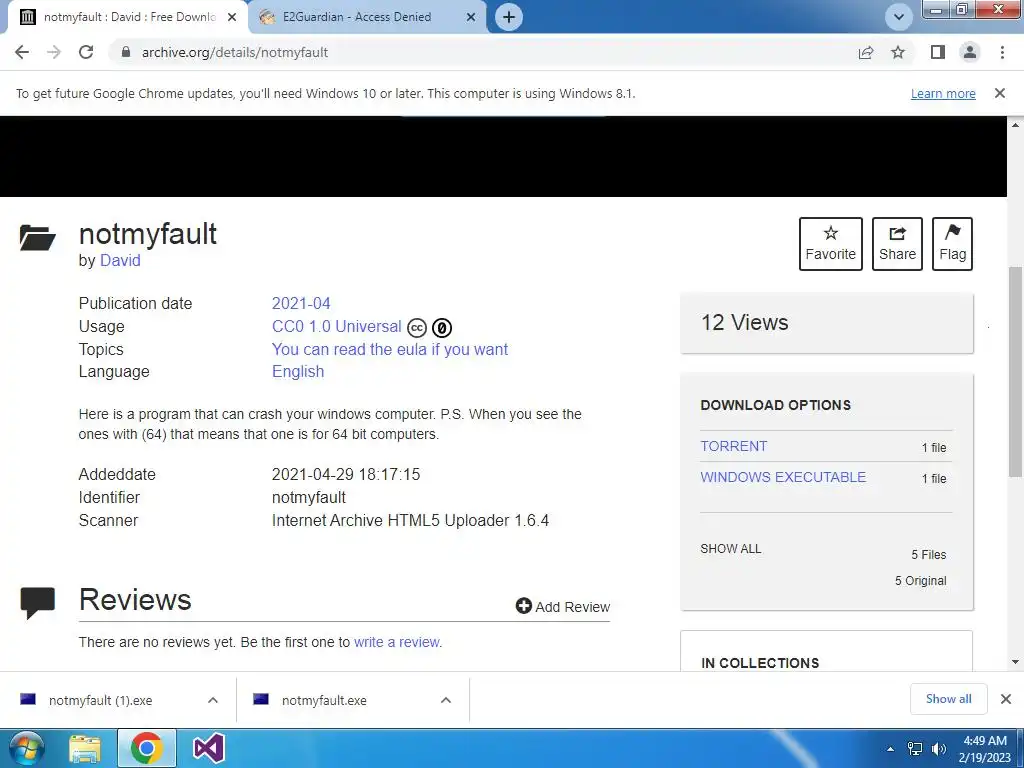Click the forward navigation arrow

(x=54, y=52)
